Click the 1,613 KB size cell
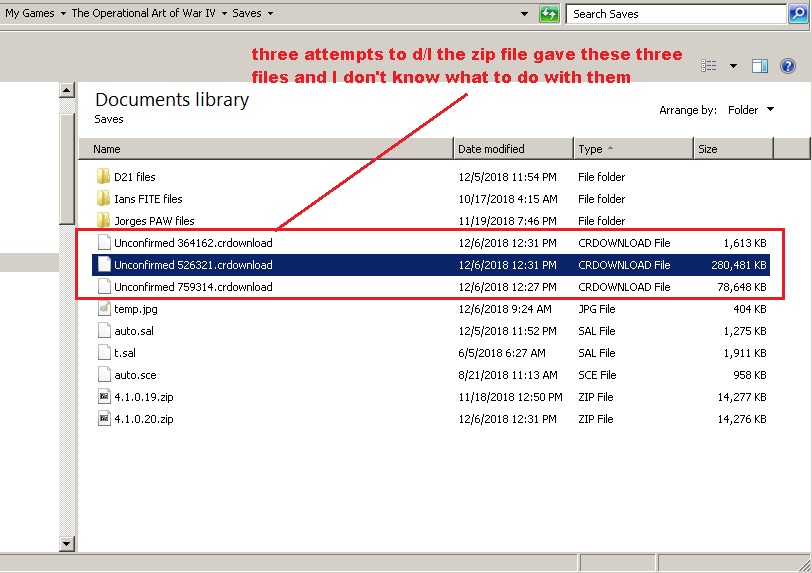The width and height of the screenshot is (812, 573). tap(745, 242)
